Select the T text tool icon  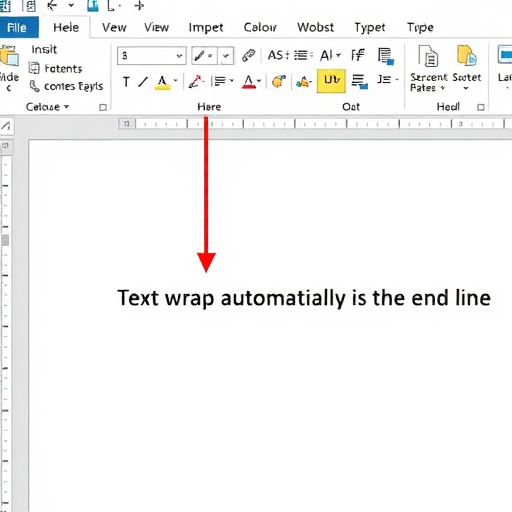126,82
